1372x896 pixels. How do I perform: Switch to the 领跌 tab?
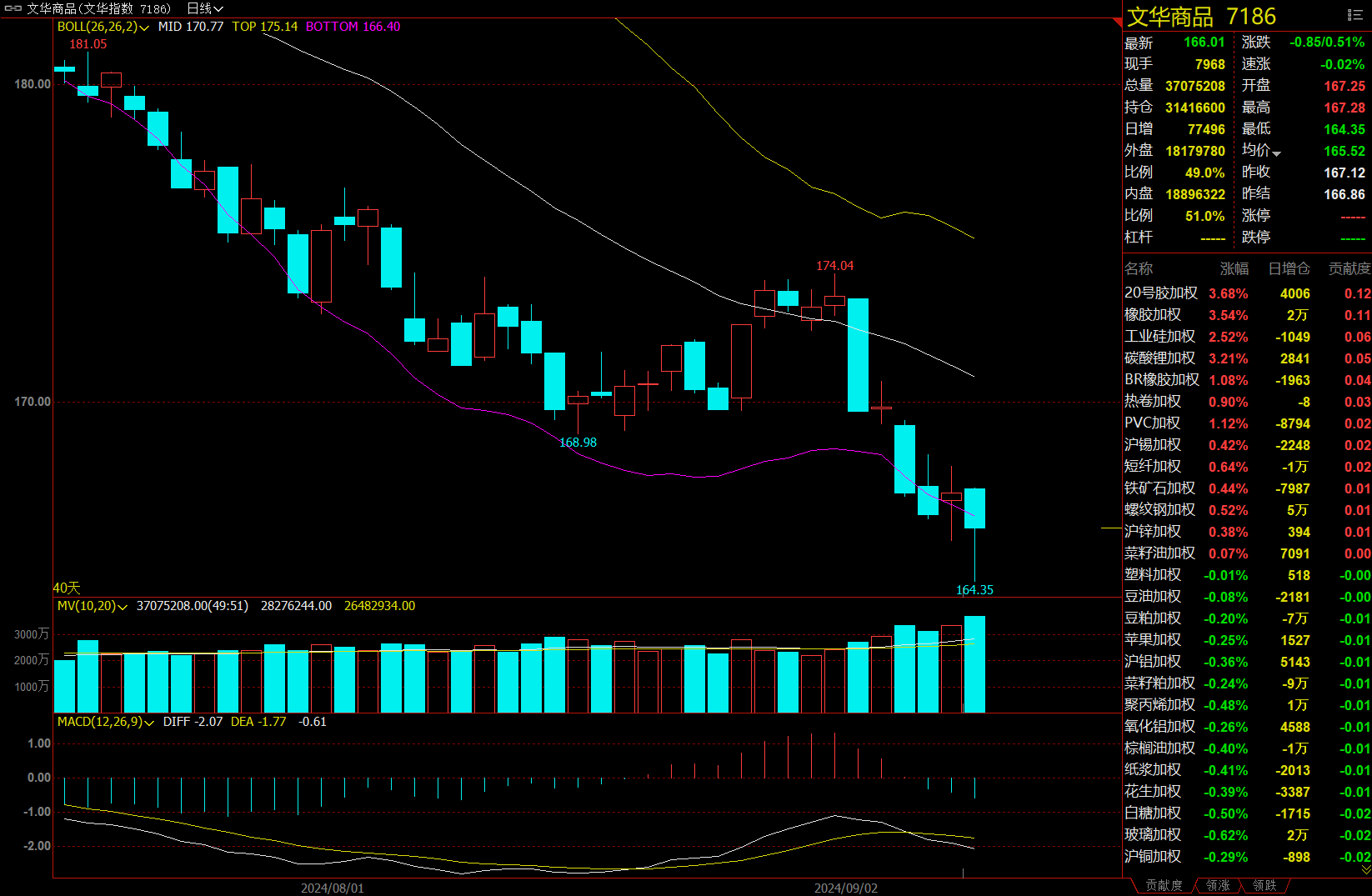[1264, 885]
